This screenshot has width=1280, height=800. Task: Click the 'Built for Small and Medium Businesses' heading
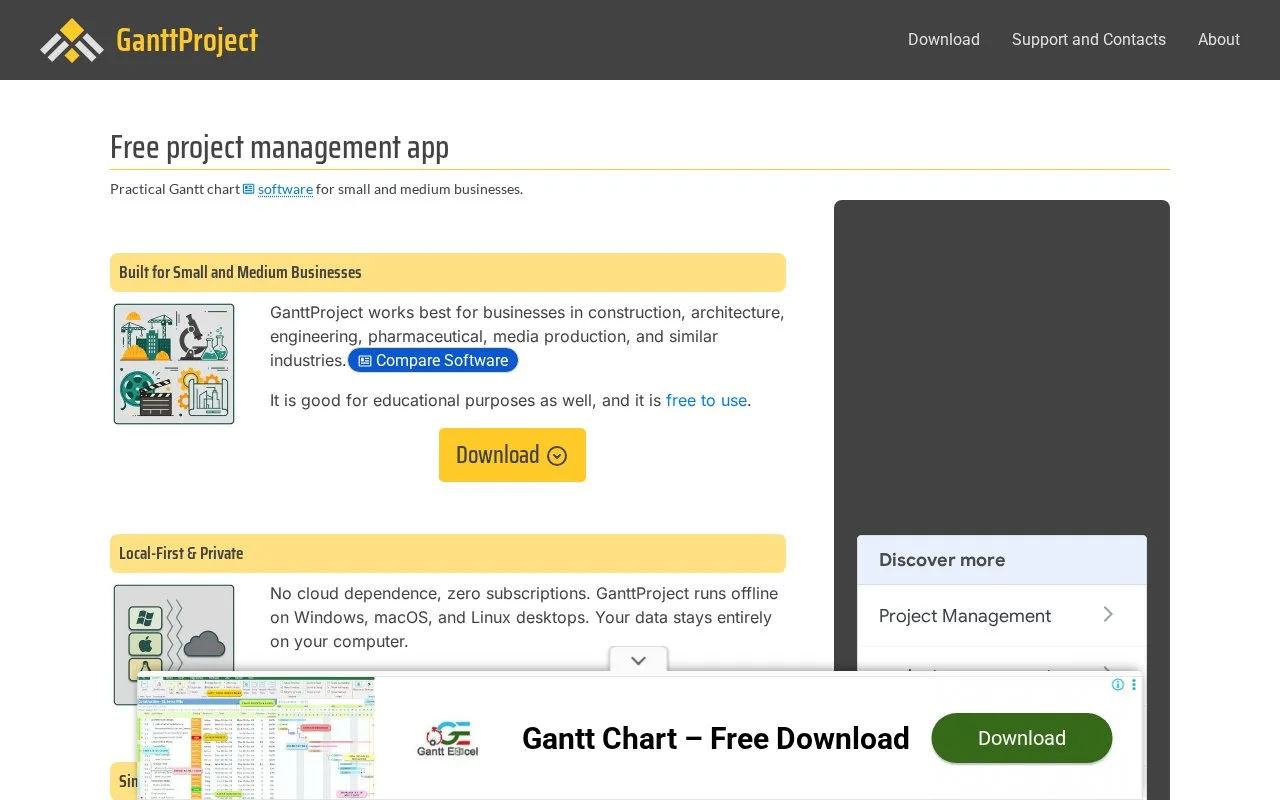coord(240,272)
